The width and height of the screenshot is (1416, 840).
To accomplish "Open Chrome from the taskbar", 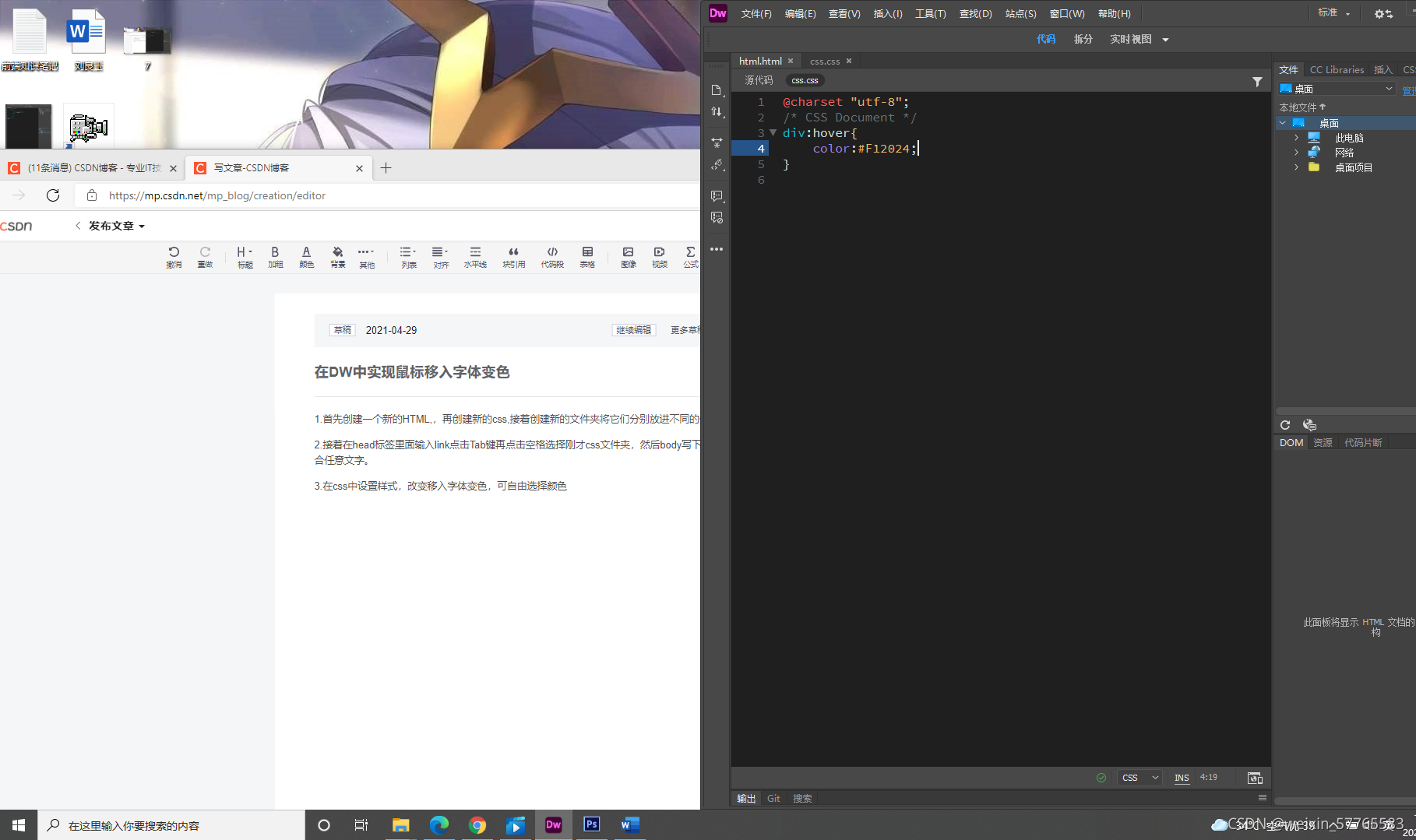I will (x=477, y=824).
